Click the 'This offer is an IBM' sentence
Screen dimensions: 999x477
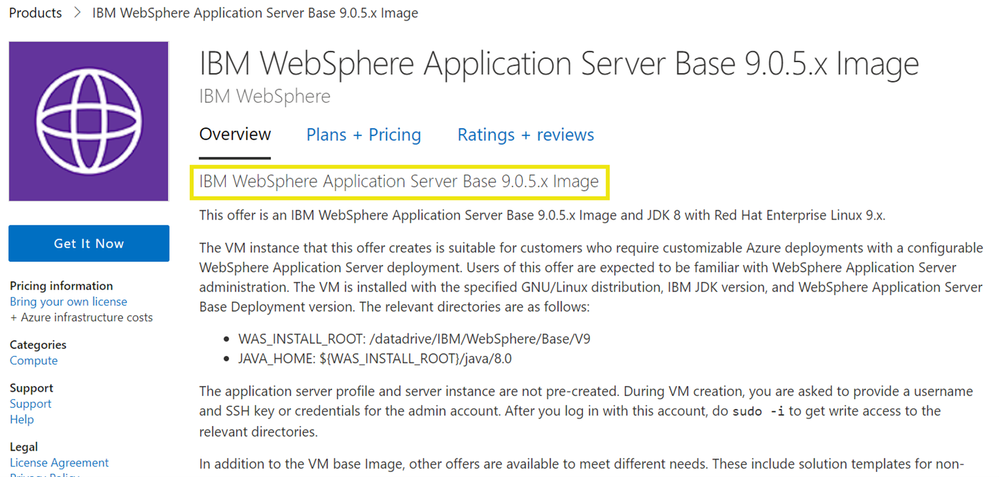point(542,215)
